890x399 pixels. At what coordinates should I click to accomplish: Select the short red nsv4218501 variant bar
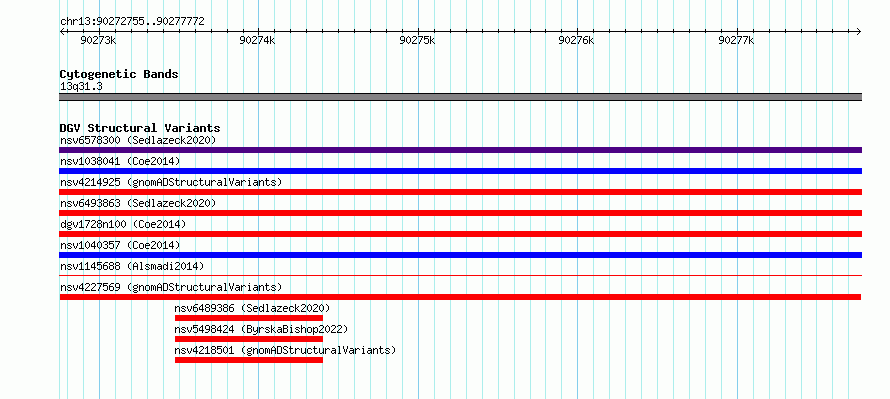point(249,360)
